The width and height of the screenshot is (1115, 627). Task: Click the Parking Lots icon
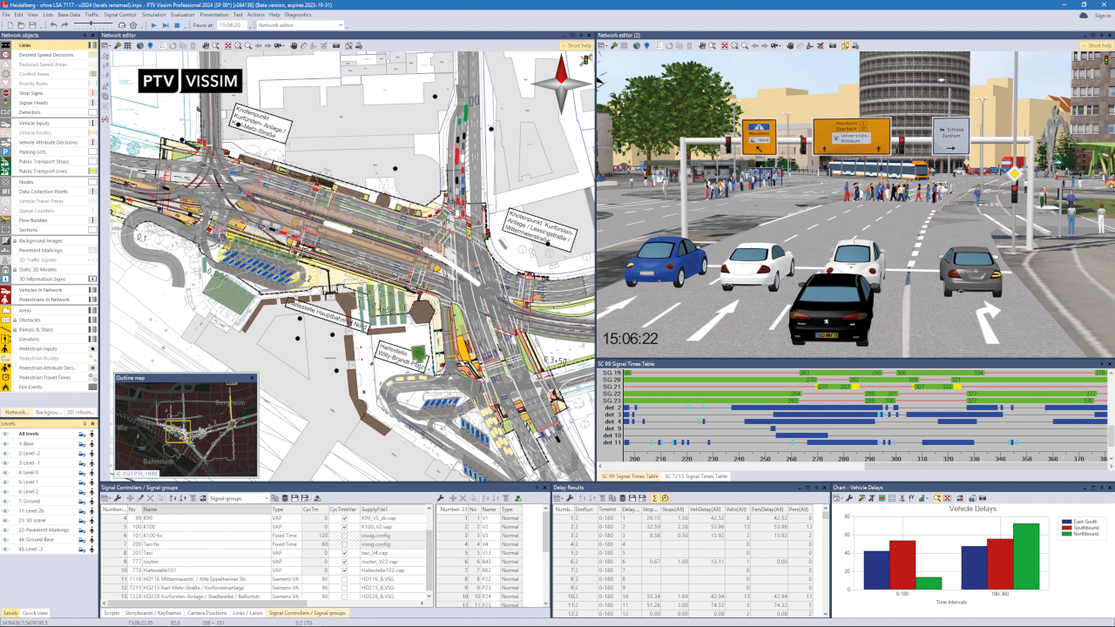coord(6,152)
